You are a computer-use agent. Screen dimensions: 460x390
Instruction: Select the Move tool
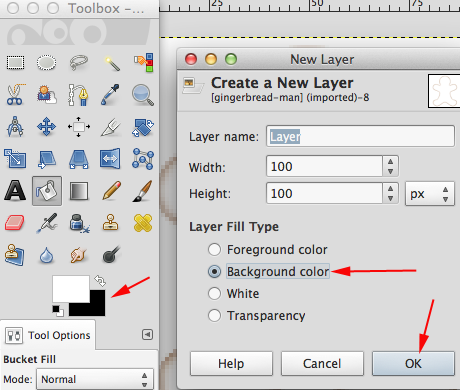point(46,127)
